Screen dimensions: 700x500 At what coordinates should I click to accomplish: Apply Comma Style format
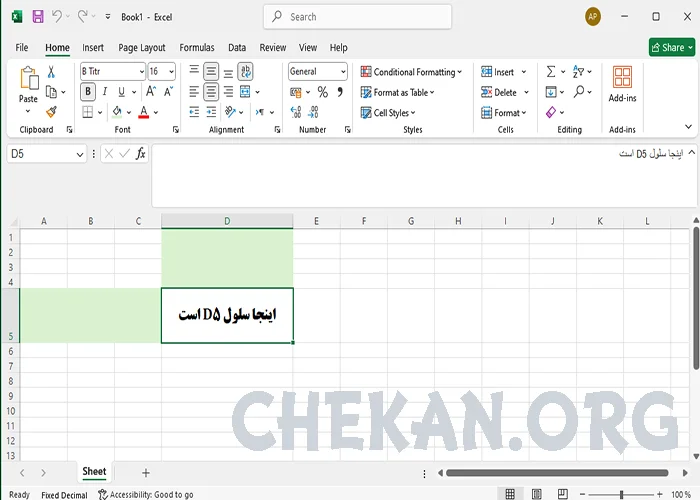pyautogui.click(x=340, y=92)
